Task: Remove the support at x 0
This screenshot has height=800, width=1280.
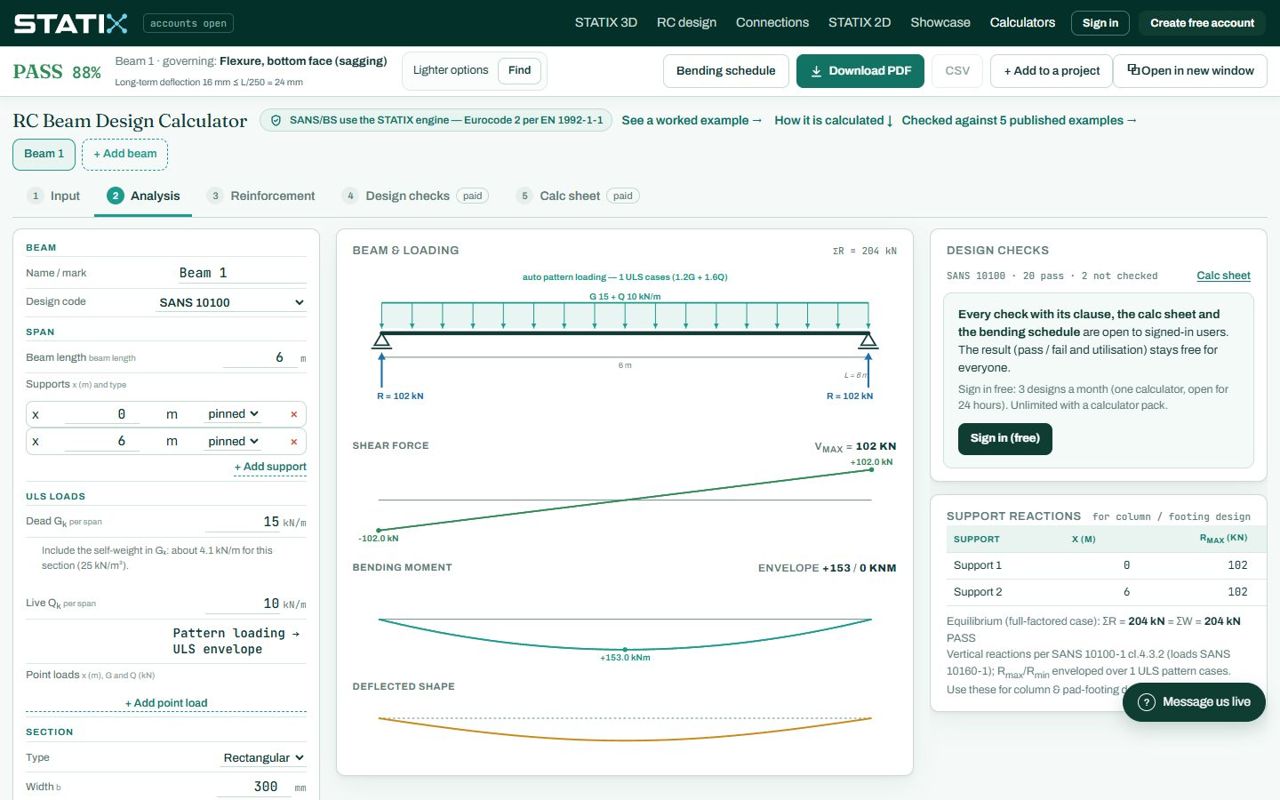Action: [x=294, y=414]
